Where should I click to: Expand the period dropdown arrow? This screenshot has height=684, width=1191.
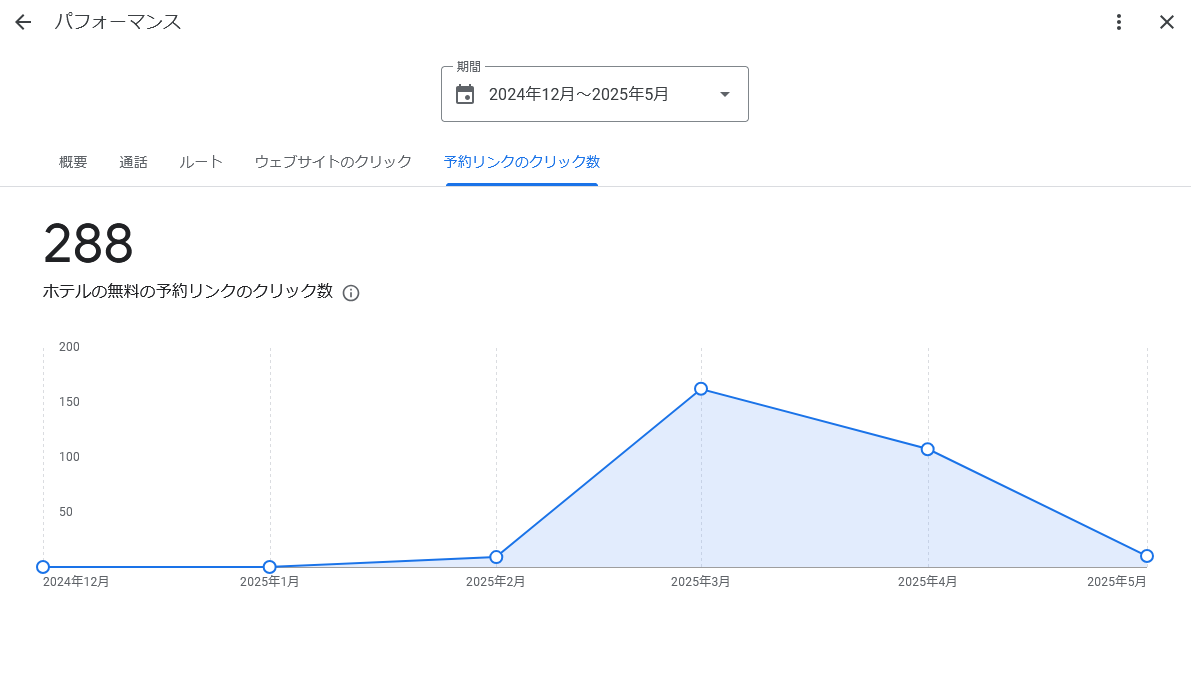tap(725, 94)
